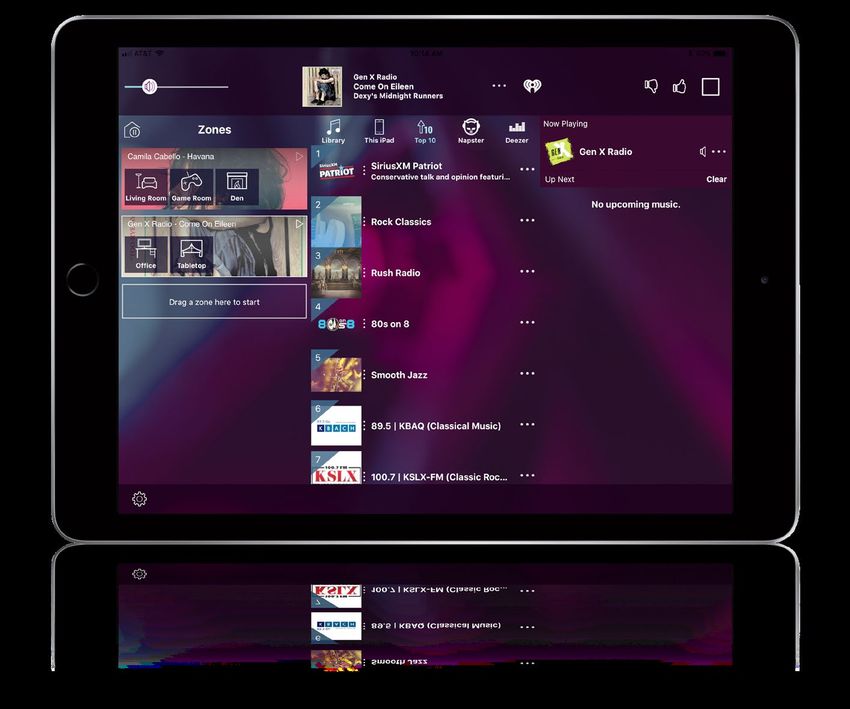Click the Up Next label
Screen dimensions: 850x709
[559, 179]
